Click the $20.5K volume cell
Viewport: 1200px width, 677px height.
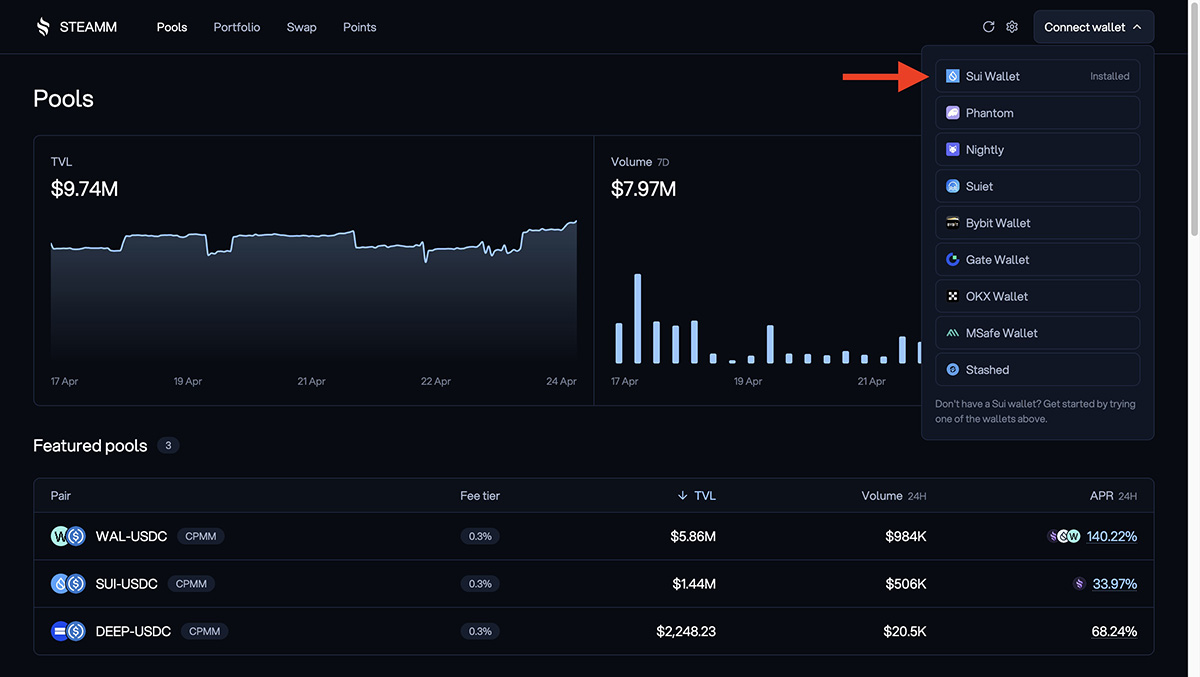[905, 631]
